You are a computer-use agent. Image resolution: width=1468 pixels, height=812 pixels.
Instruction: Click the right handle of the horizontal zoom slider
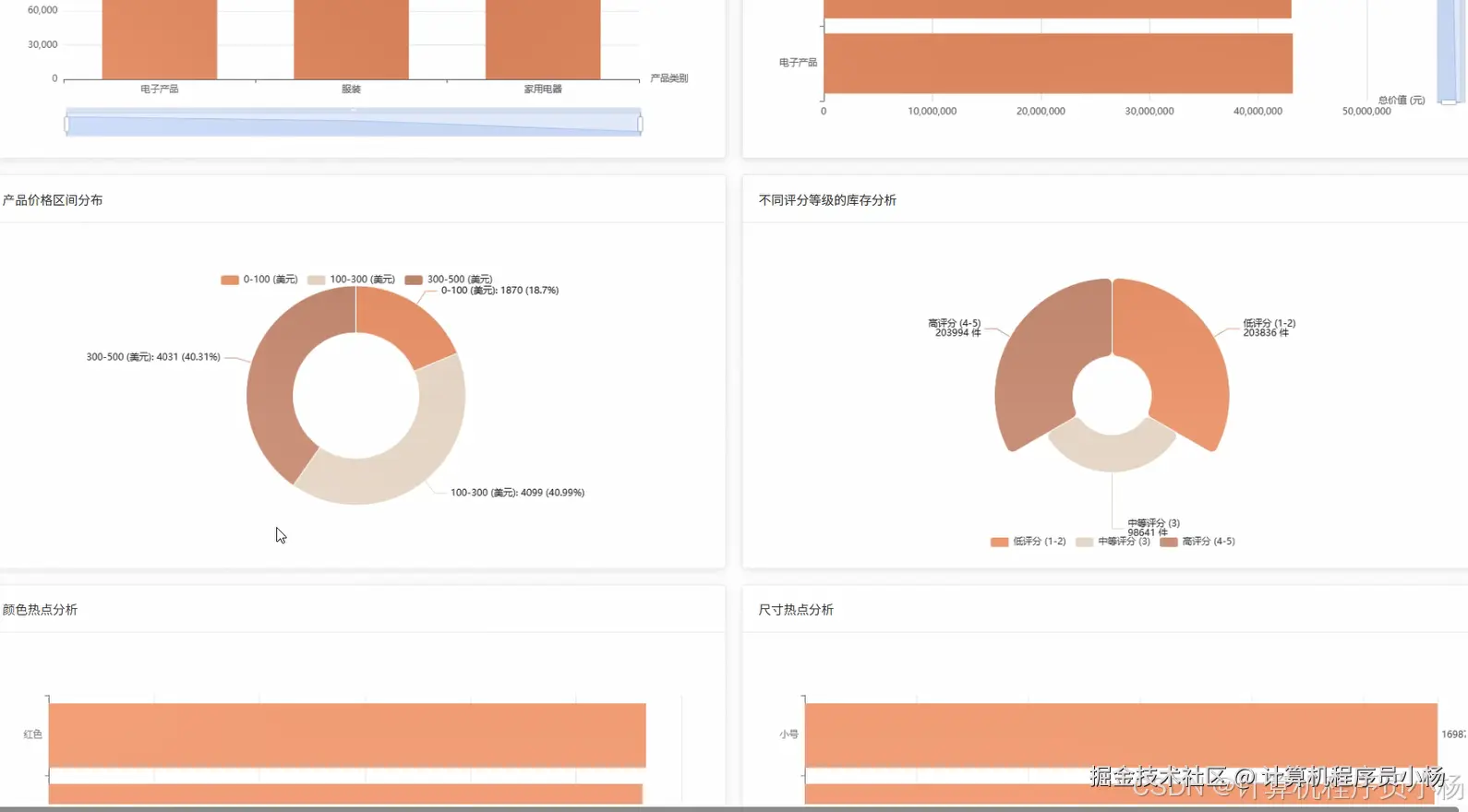pyautogui.click(x=640, y=123)
